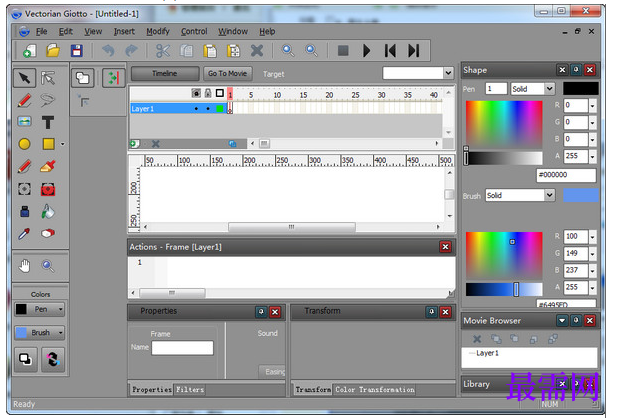Open Movie Browser panel menu arrow
The image size is (618, 418).
(x=562, y=321)
